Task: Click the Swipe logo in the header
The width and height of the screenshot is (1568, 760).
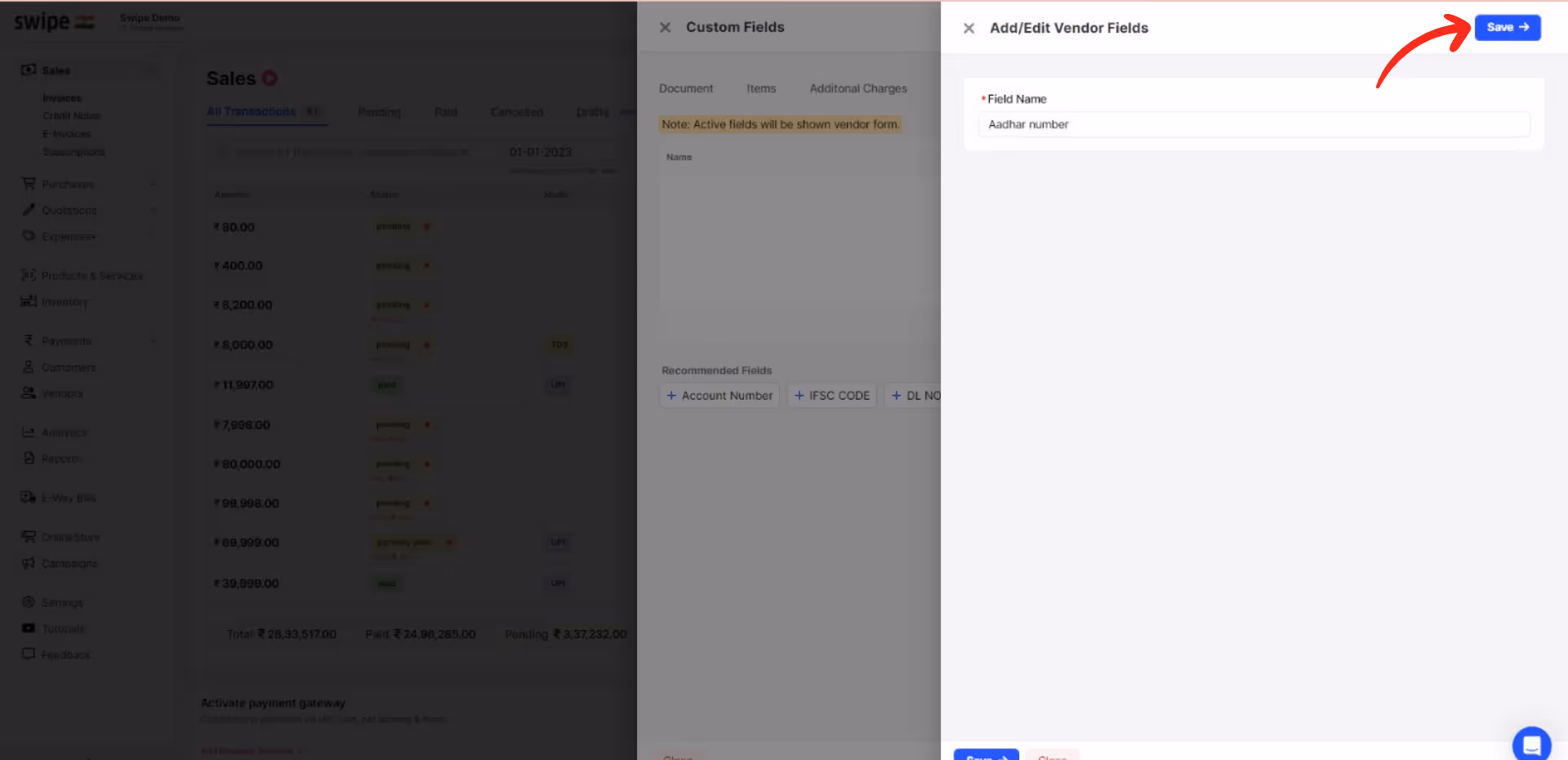Action: click(54, 21)
